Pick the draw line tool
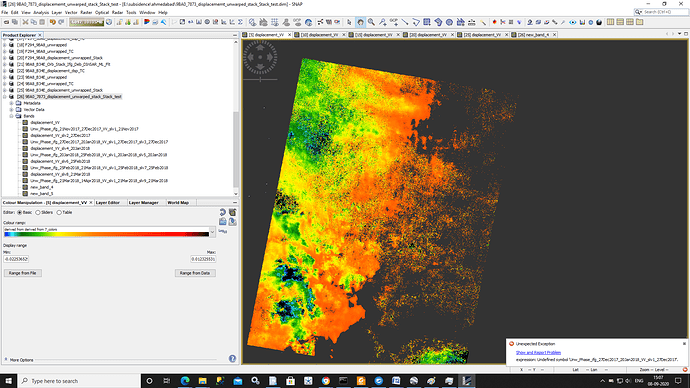The width and height of the screenshot is (690, 388). coord(405,22)
